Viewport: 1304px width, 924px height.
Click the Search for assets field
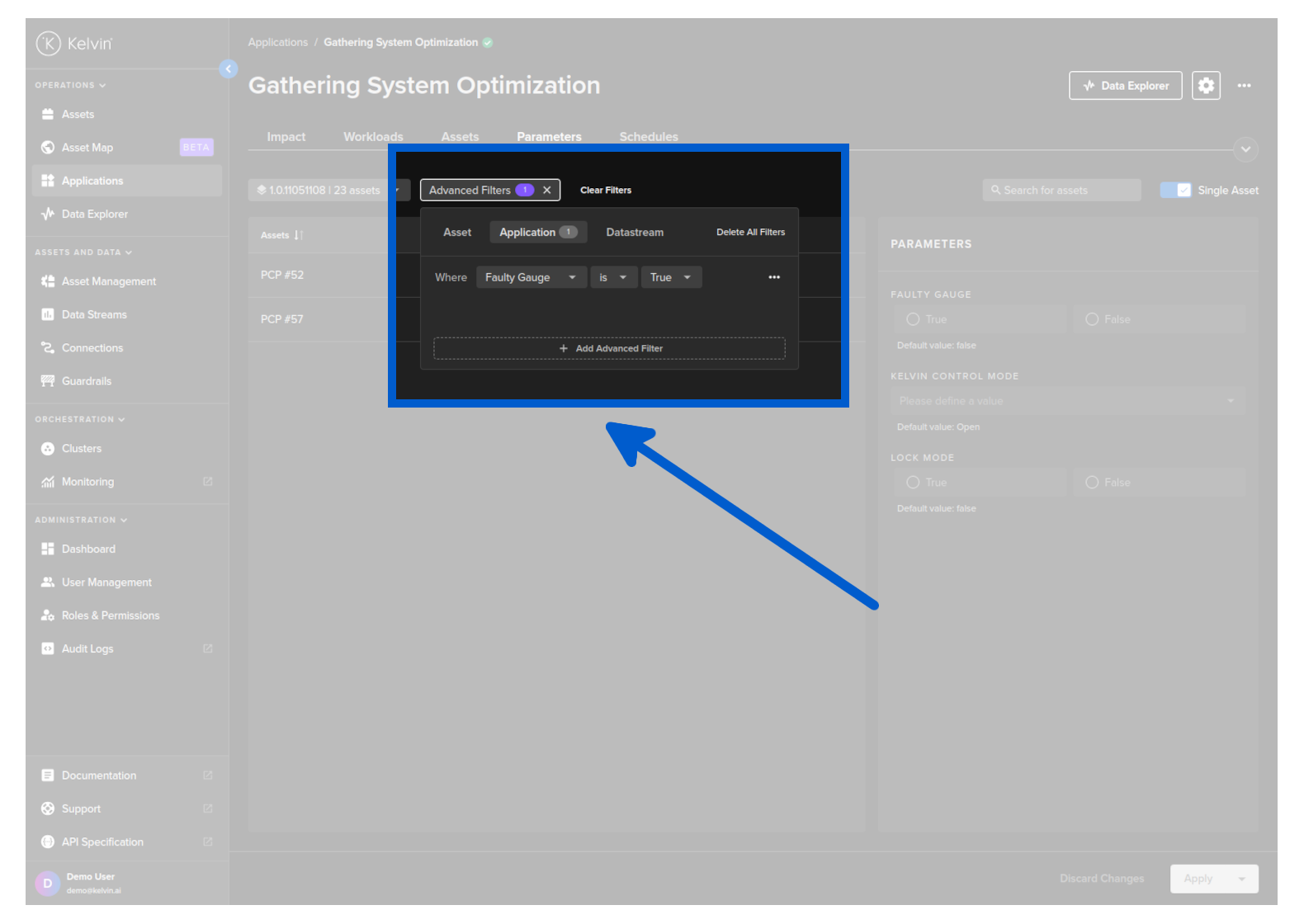[x=1061, y=191]
